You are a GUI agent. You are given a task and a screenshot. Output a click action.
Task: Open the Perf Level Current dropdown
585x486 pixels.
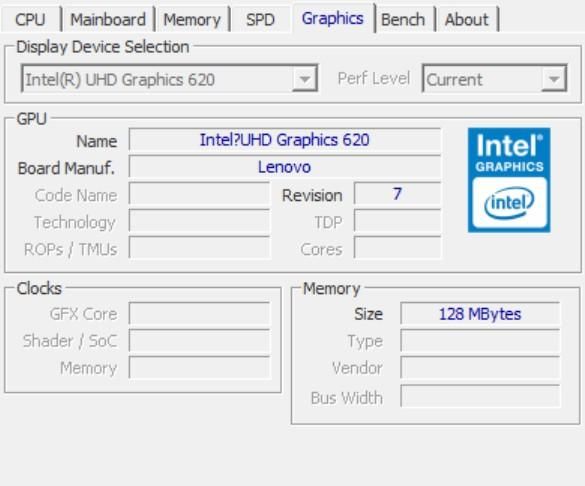pos(495,79)
